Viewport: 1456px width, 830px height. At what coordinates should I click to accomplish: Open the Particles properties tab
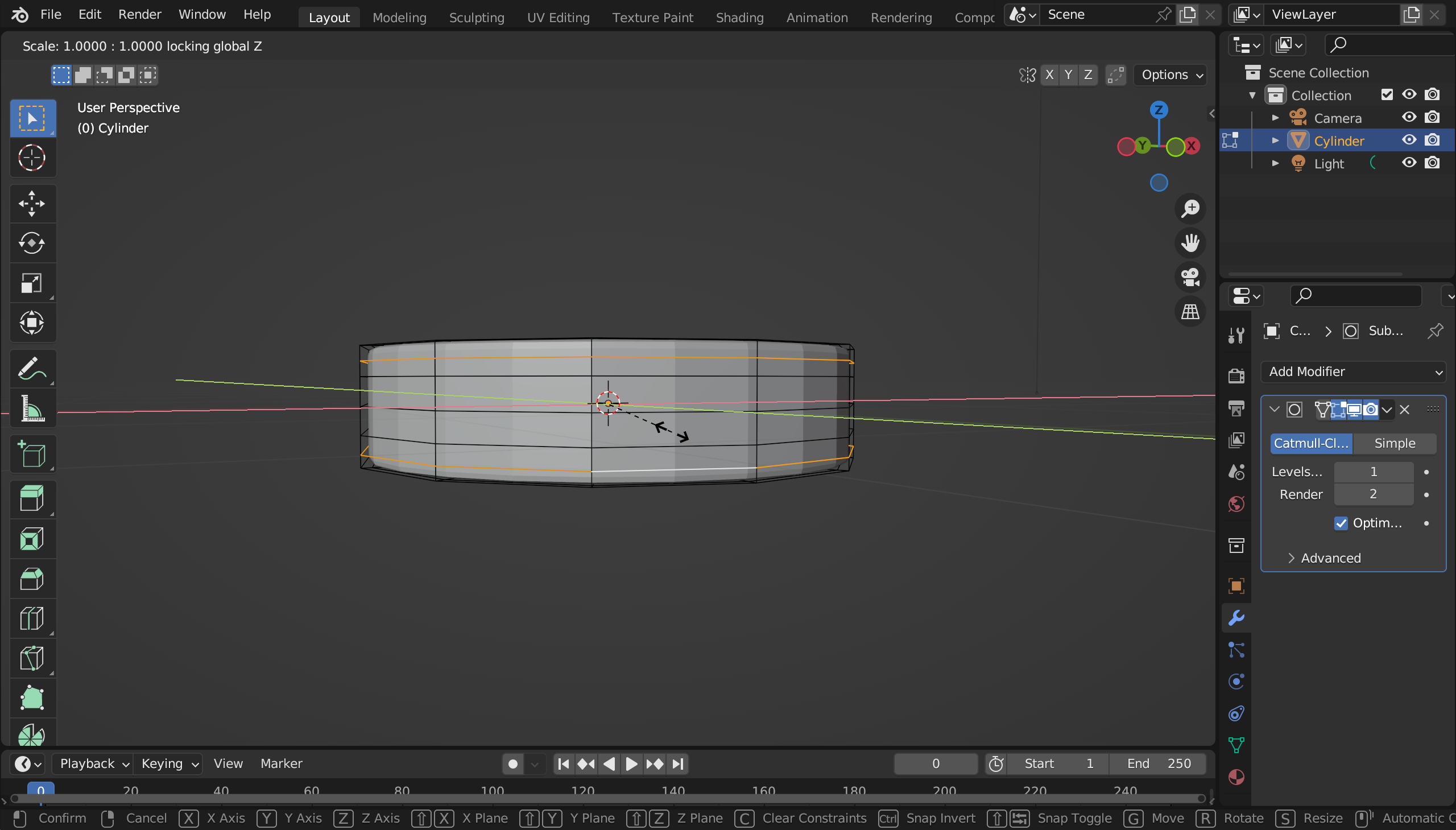tap(1236, 650)
